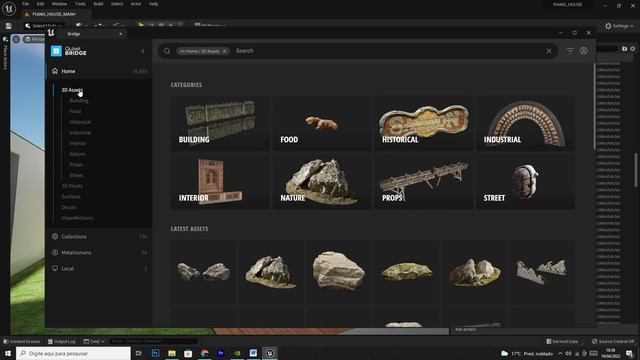Clear the search with the X icon

click(549, 51)
